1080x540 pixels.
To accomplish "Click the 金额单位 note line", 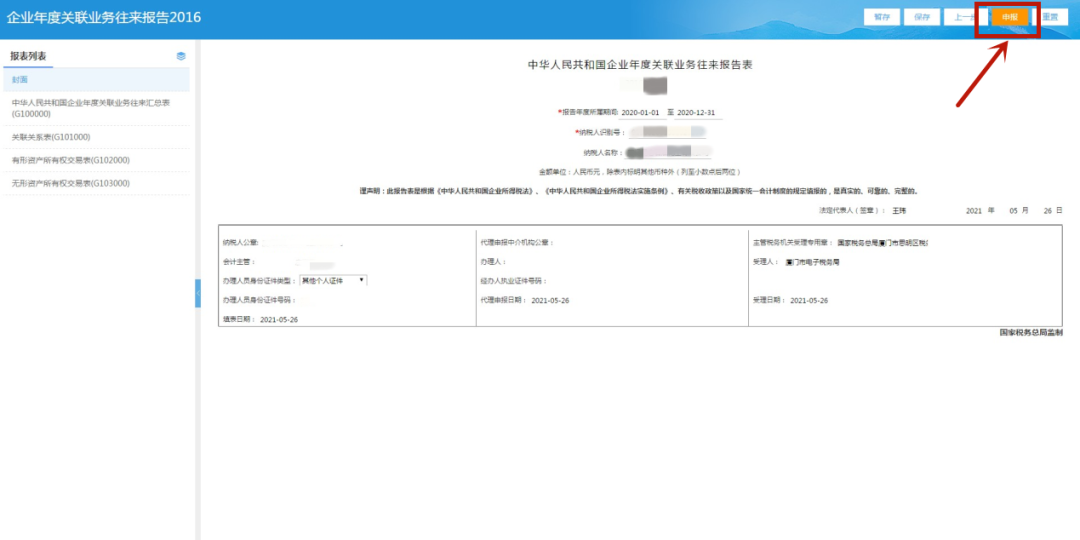I will pyautogui.click(x=639, y=172).
